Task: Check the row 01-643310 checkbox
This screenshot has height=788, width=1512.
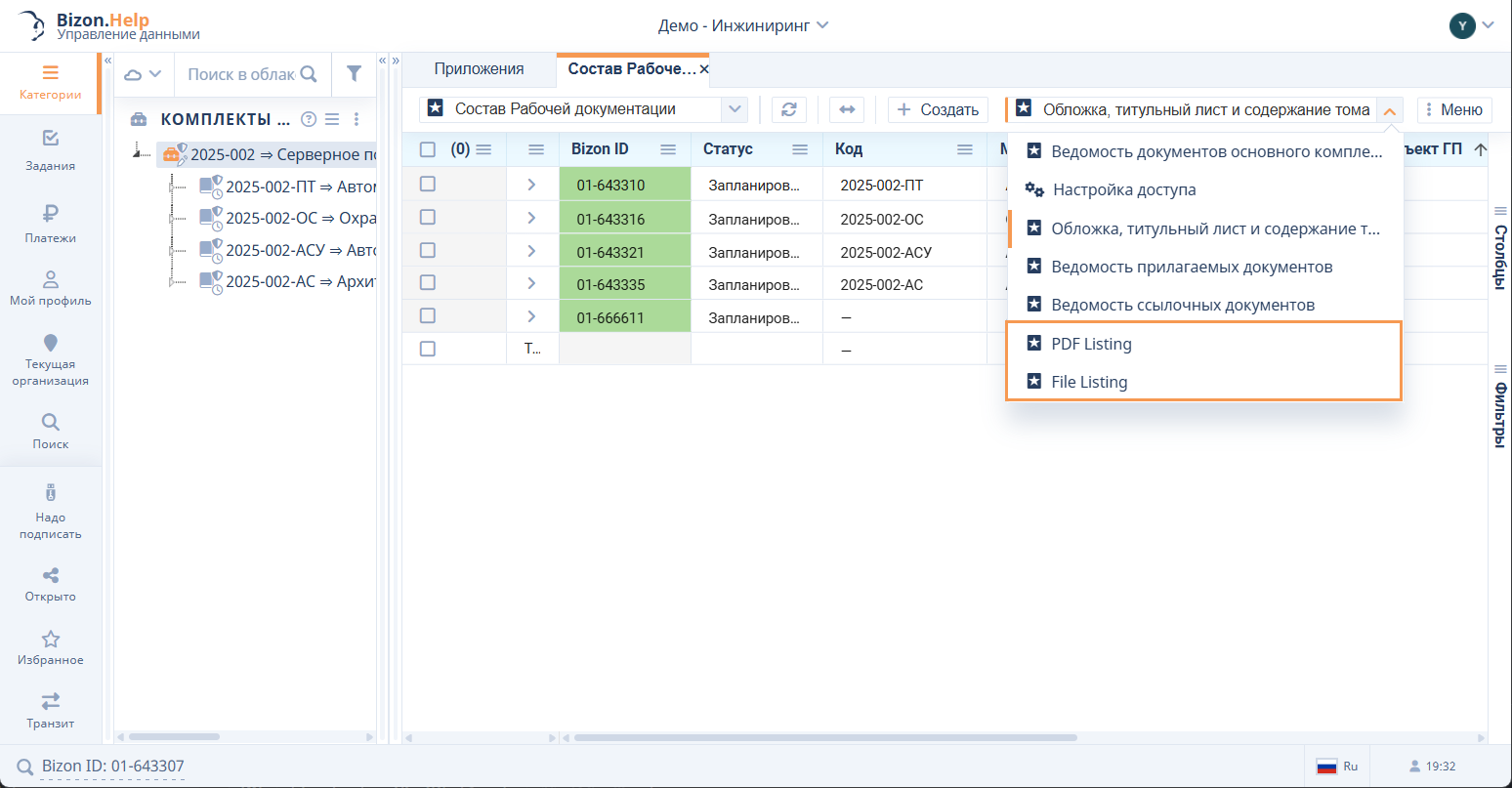Action: coord(427,184)
